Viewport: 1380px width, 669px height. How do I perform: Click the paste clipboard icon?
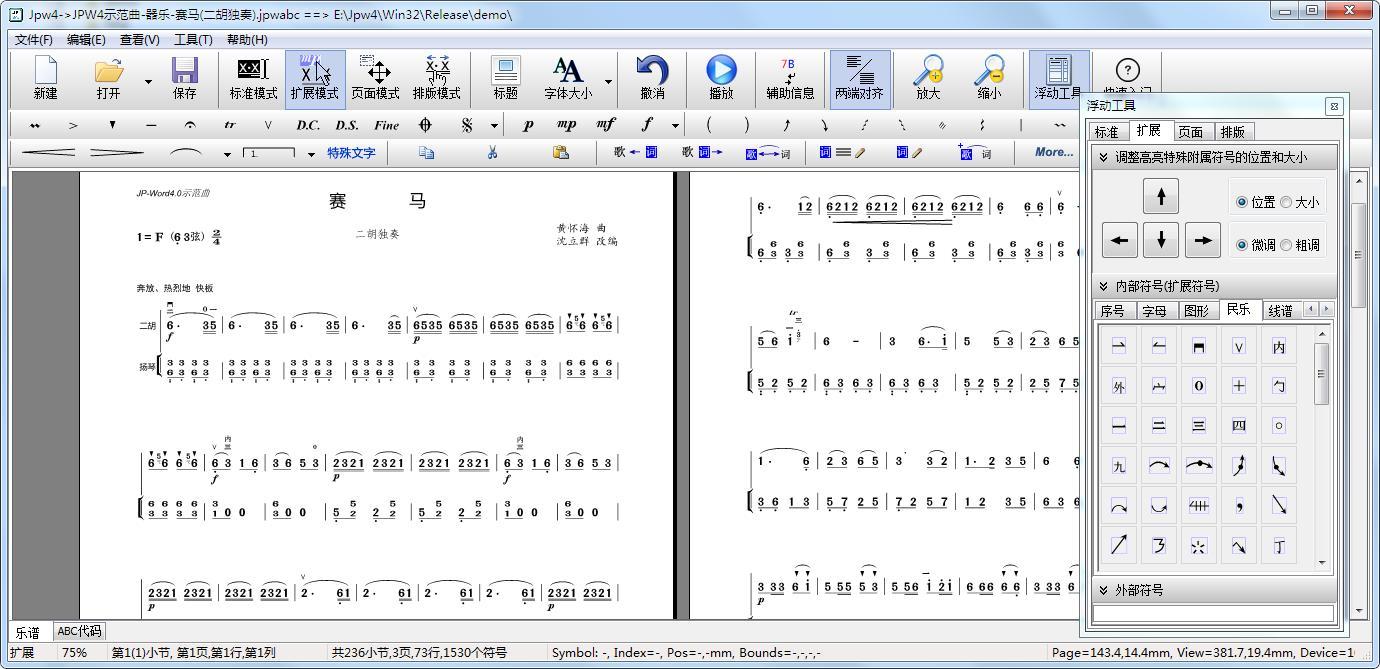[x=560, y=153]
